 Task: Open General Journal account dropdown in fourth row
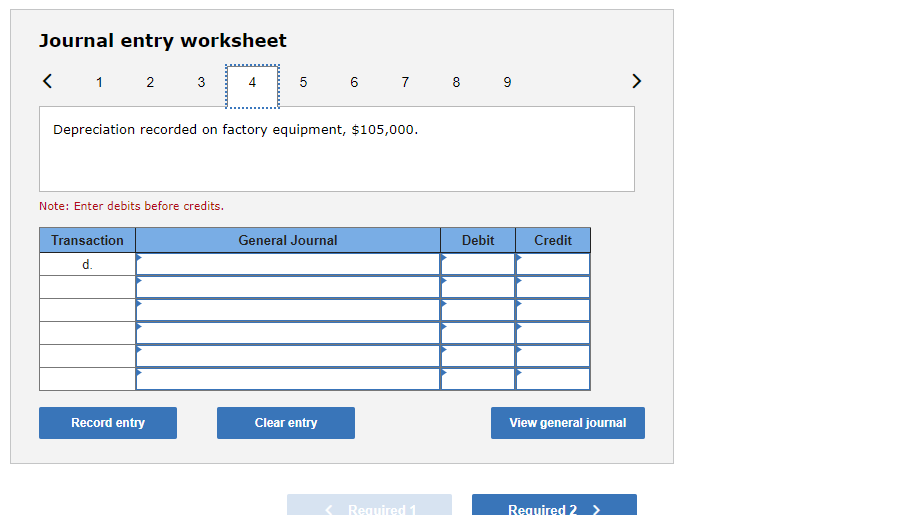point(288,333)
